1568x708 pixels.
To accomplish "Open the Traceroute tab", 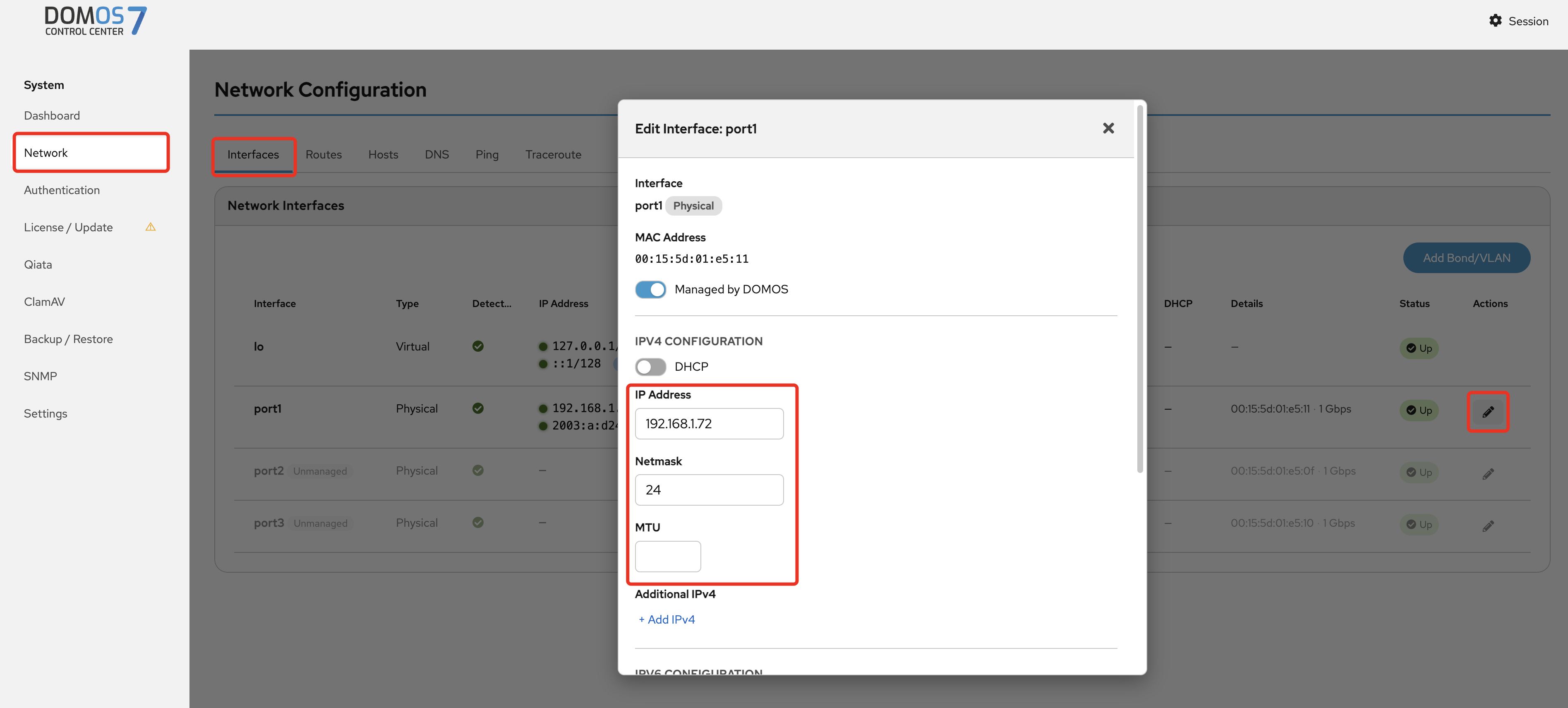I will click(553, 155).
